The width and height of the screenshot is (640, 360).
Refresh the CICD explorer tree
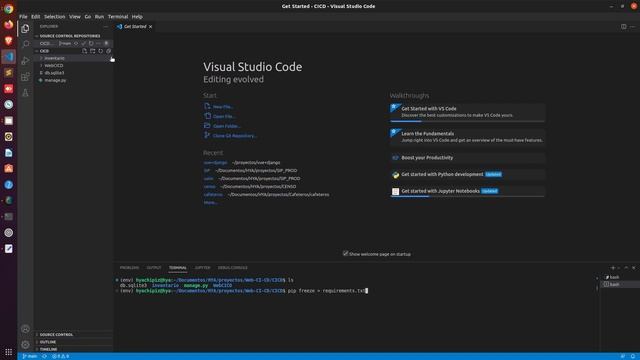click(100, 51)
